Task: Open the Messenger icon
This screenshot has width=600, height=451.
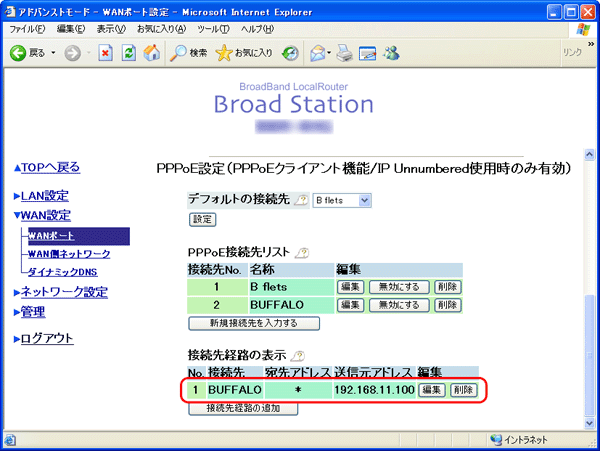Action: coord(391,53)
